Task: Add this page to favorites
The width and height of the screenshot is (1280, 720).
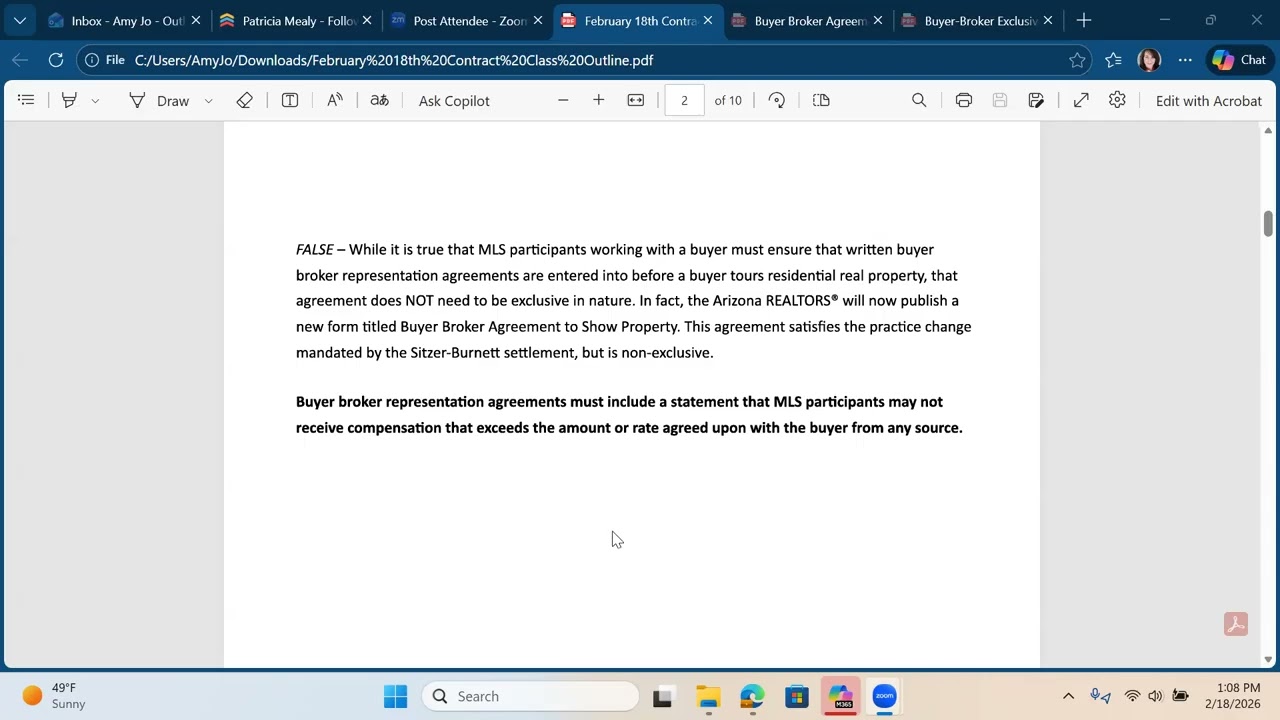Action: pos(1077,60)
